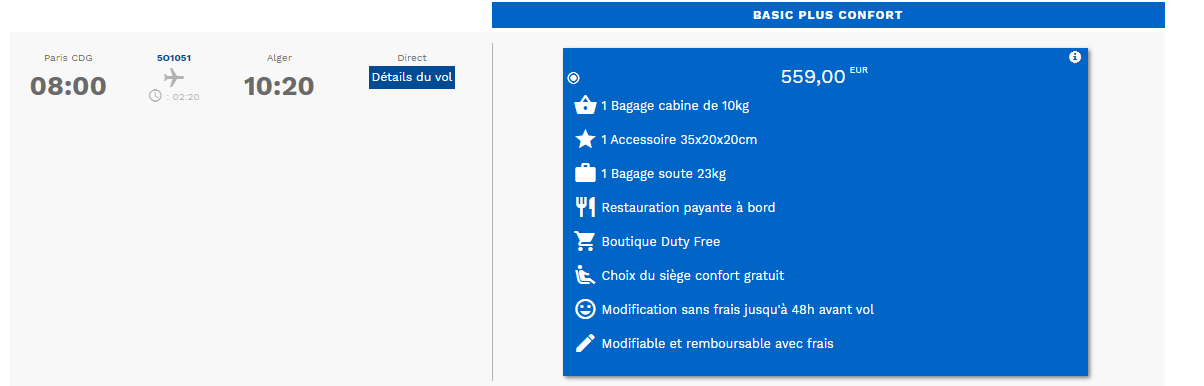Screen dimensions: 1204x386
Task: Open Détails du vol button
Action: tap(412, 77)
